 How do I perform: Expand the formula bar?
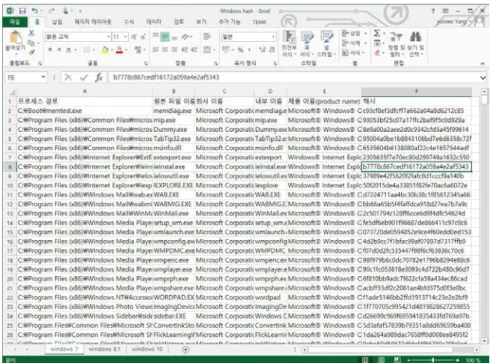click(482, 78)
